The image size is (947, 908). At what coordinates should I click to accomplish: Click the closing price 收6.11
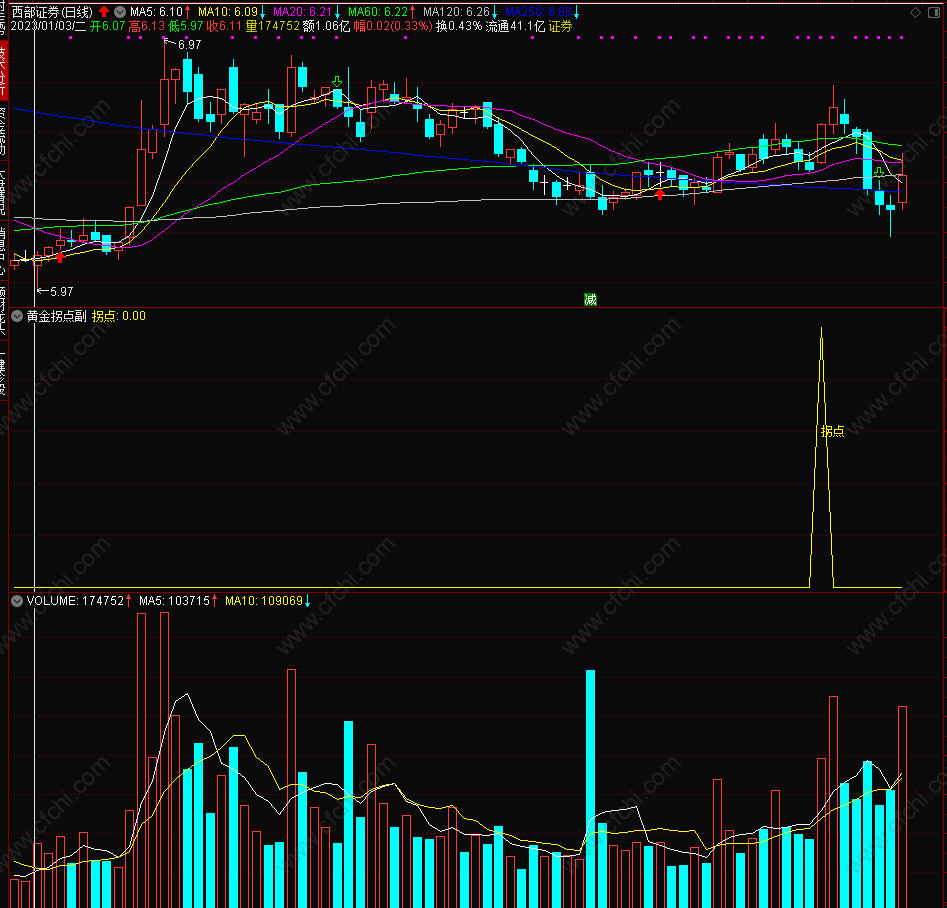[x=224, y=26]
